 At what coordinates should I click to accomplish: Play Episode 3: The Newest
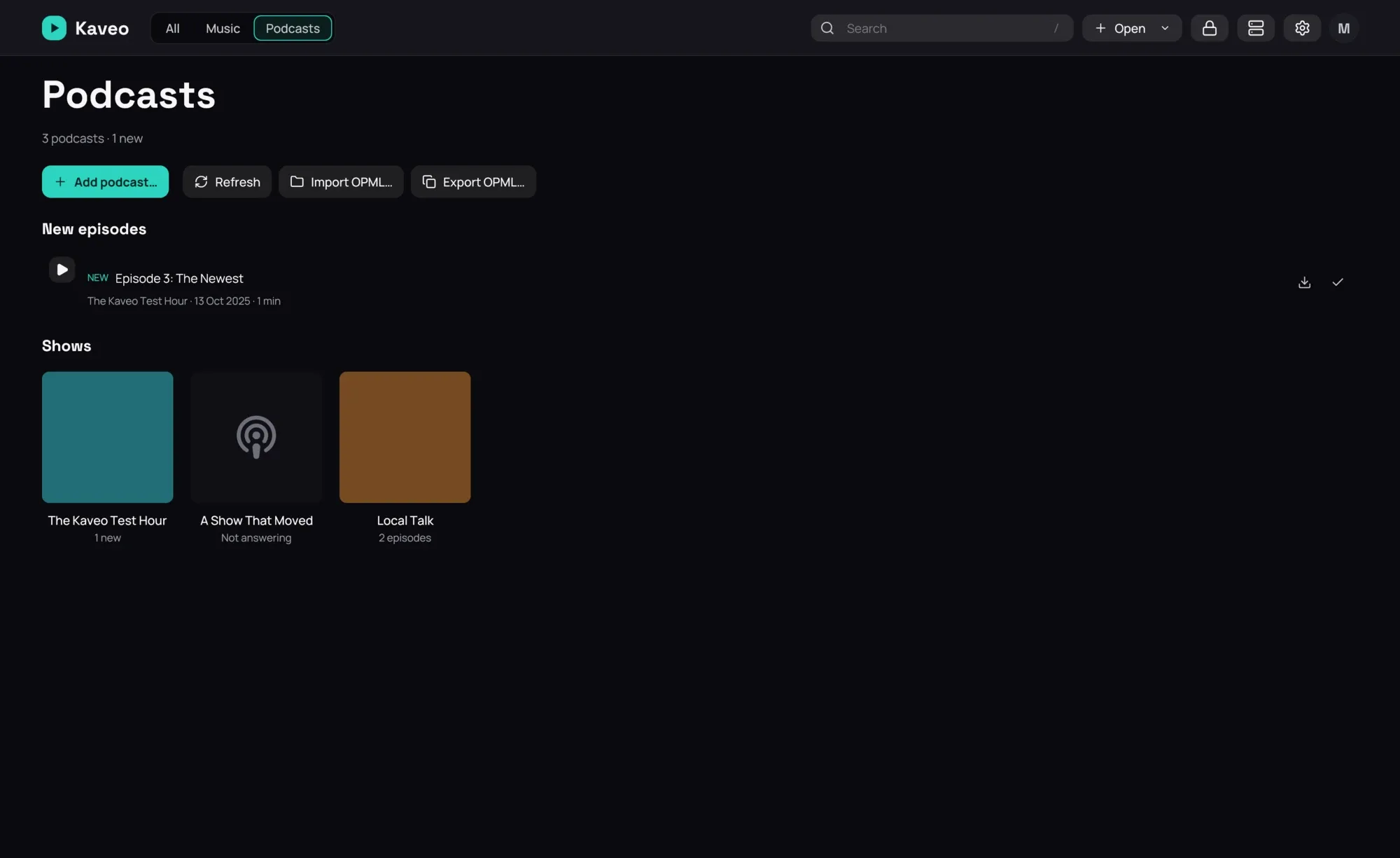pyautogui.click(x=62, y=270)
